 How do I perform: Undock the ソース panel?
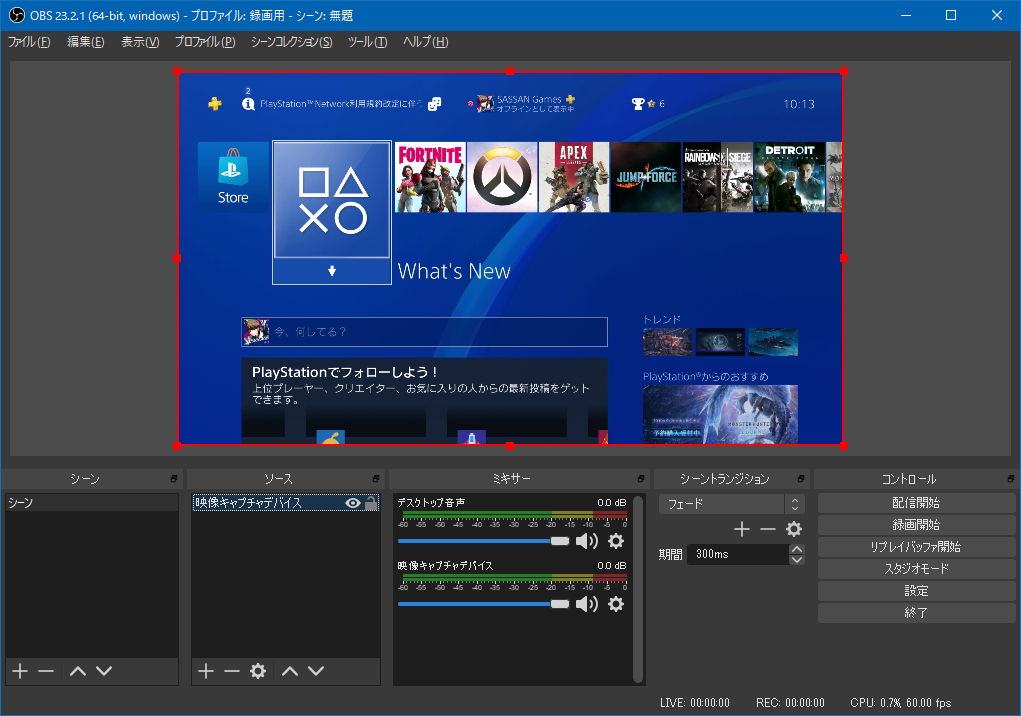pos(376,479)
